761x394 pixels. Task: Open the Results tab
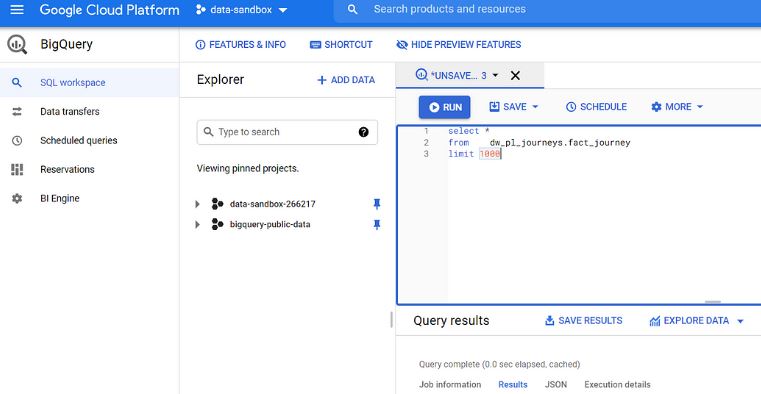[x=513, y=384]
